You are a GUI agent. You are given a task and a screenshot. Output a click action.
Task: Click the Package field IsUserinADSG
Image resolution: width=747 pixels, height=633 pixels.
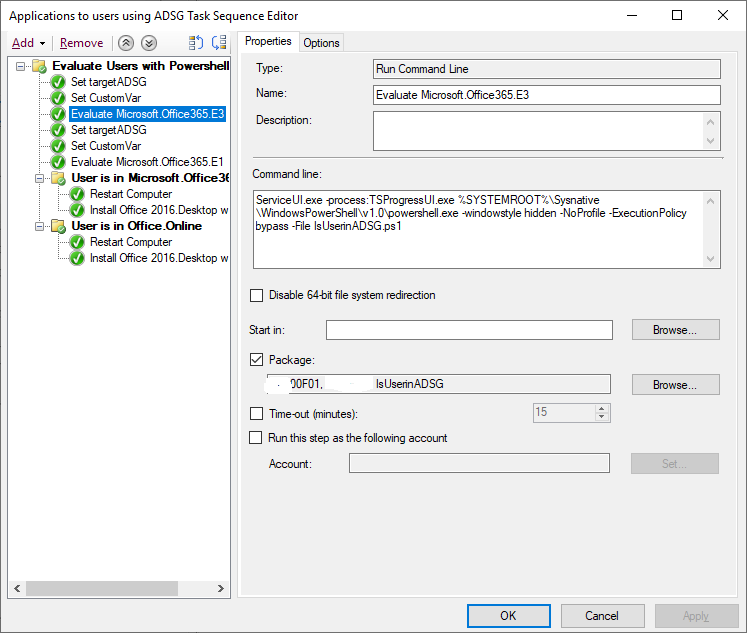(438, 384)
